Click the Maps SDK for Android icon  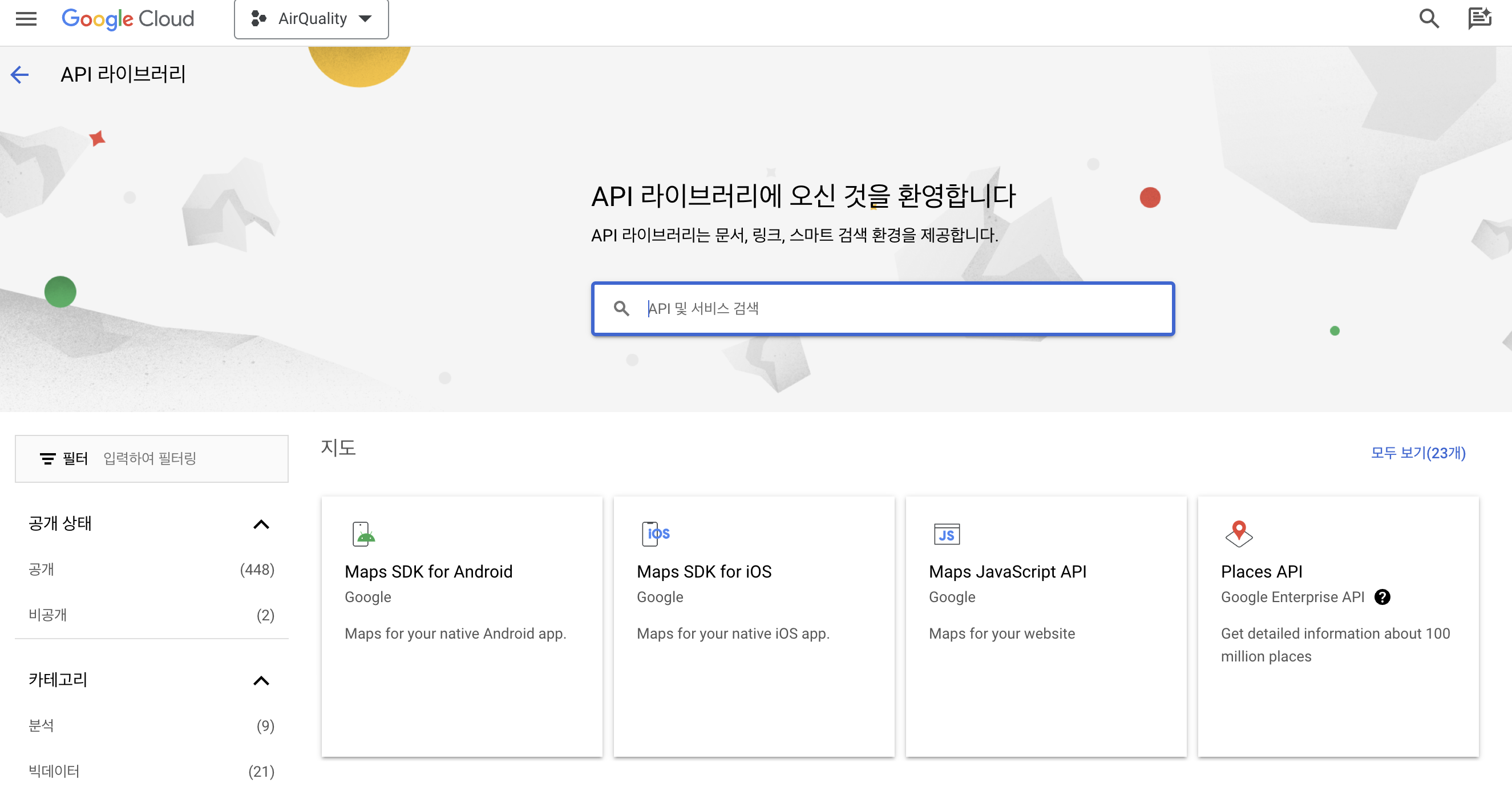363,534
